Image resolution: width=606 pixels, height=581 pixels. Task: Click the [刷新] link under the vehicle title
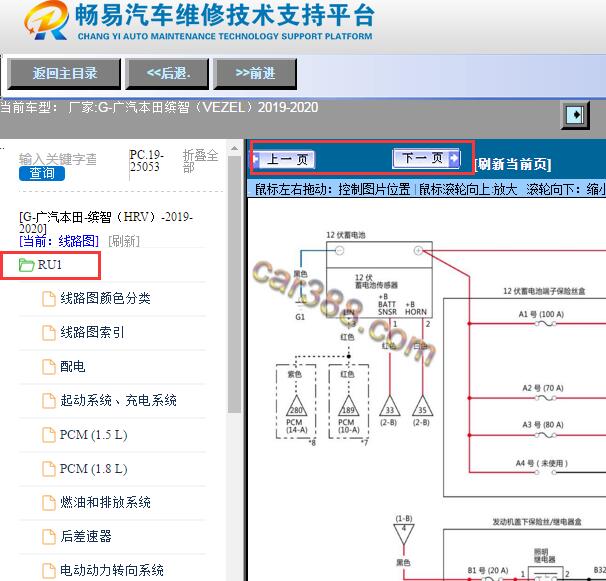(124, 241)
